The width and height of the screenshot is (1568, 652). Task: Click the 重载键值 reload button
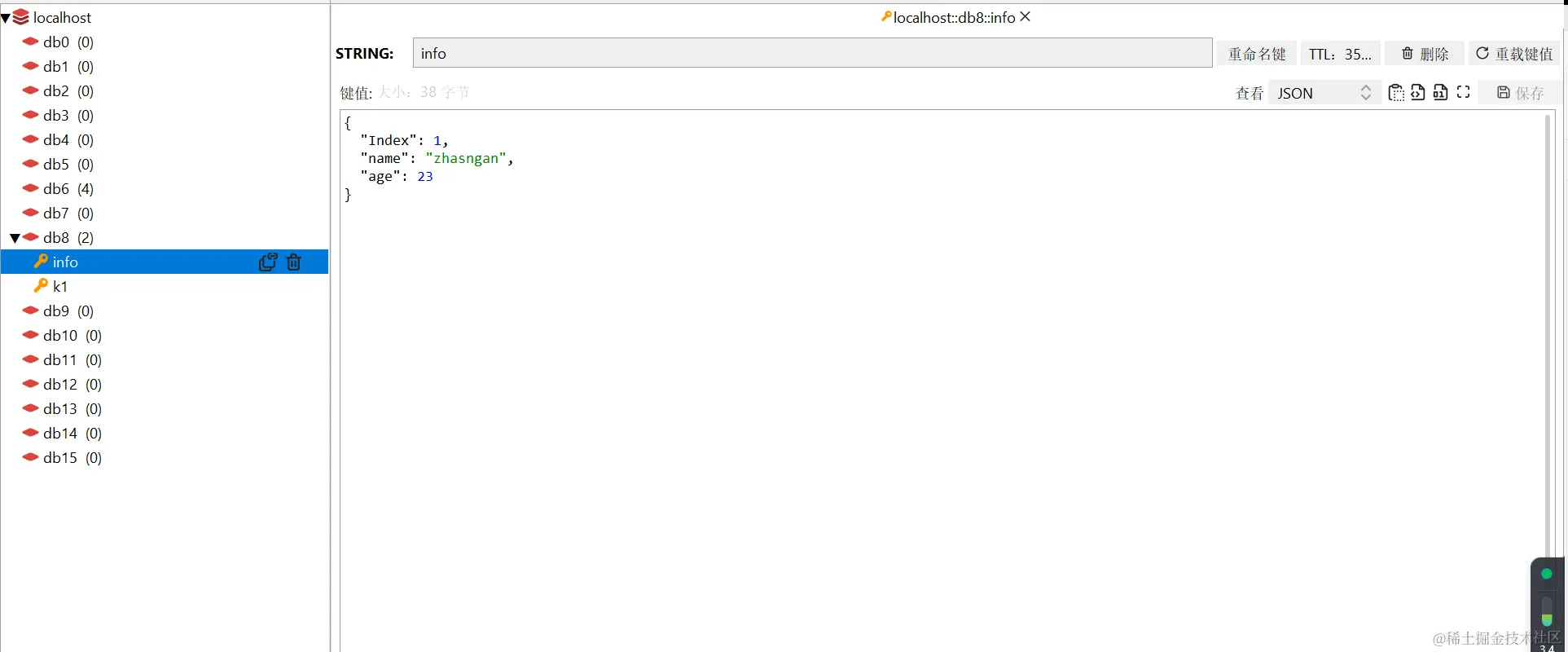click(x=1514, y=54)
